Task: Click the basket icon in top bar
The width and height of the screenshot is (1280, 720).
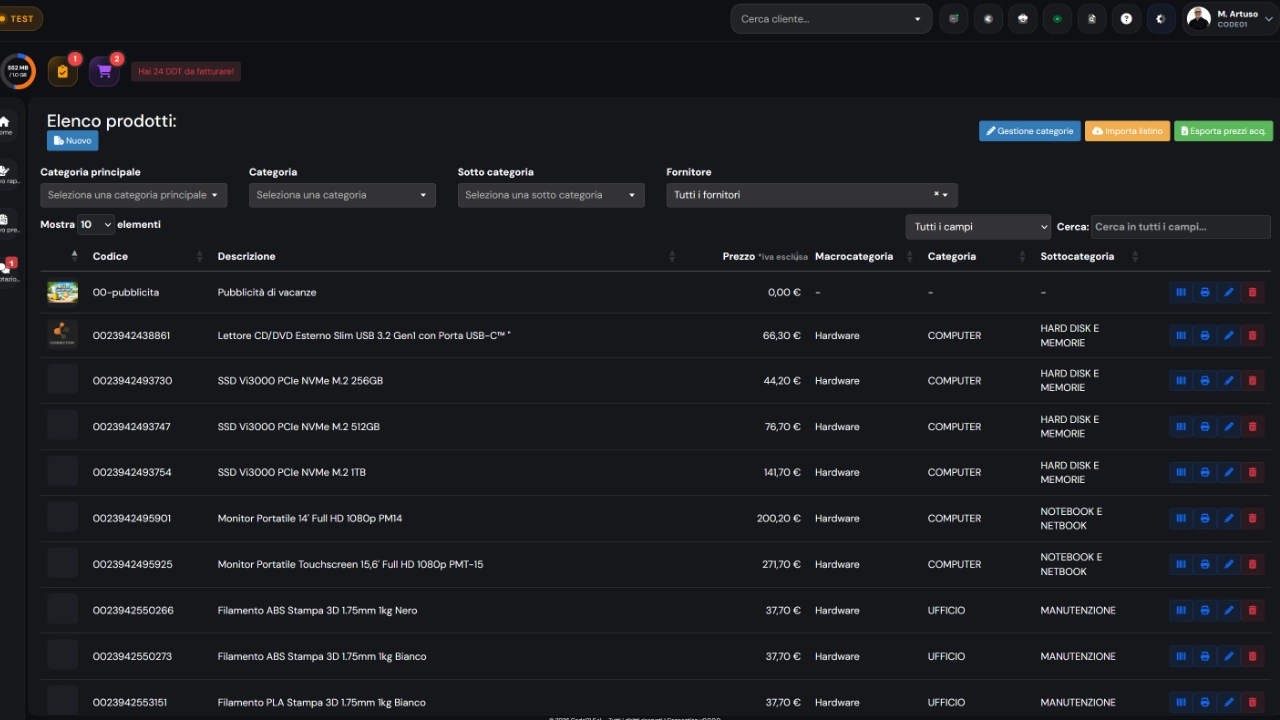Action: pos(1022,19)
